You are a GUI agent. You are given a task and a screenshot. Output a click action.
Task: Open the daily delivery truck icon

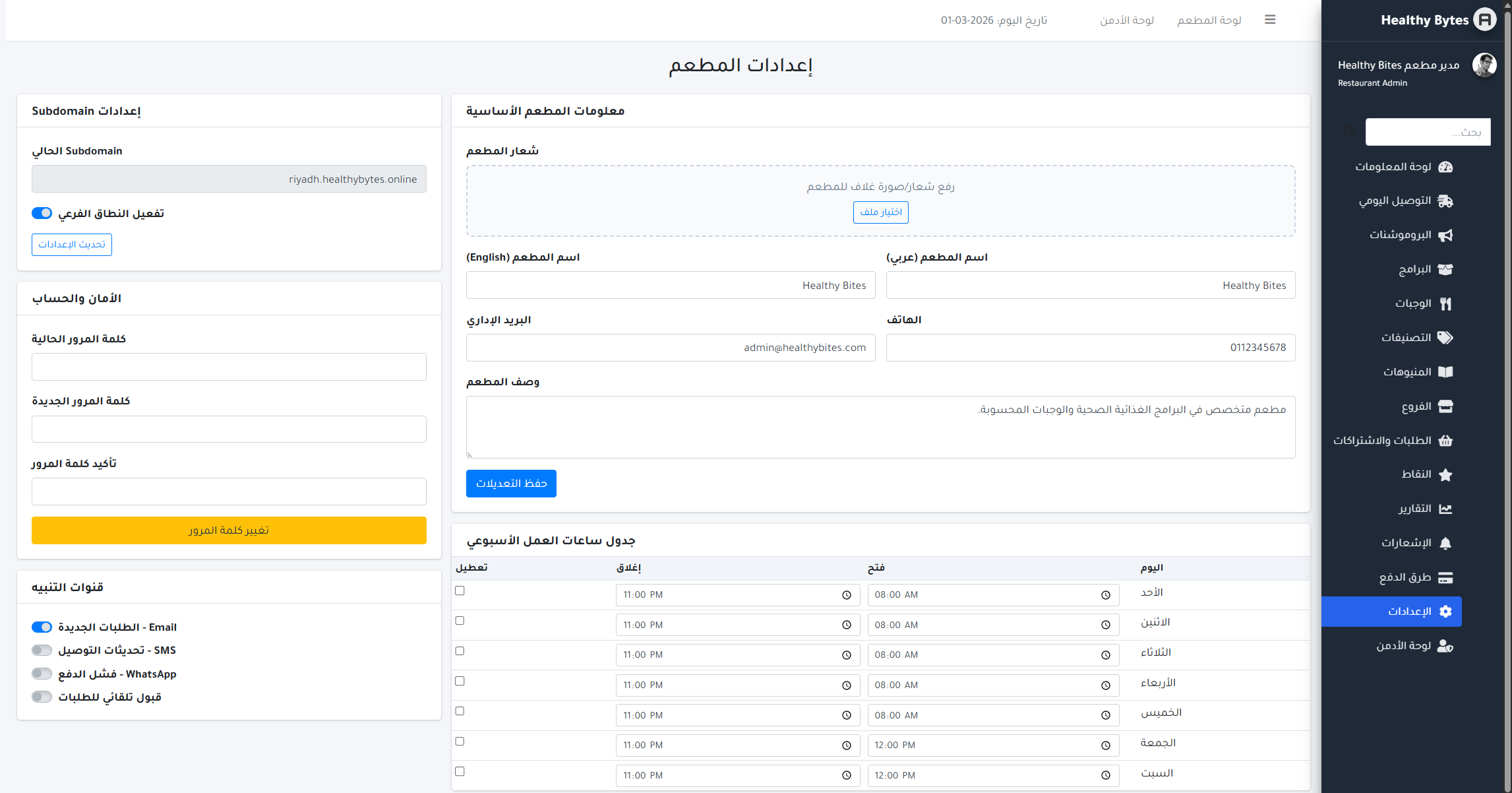click(1445, 201)
